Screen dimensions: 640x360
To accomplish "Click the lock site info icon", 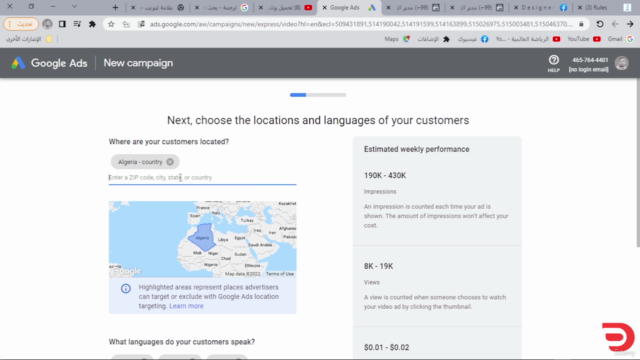I will pyautogui.click(x=581, y=24).
